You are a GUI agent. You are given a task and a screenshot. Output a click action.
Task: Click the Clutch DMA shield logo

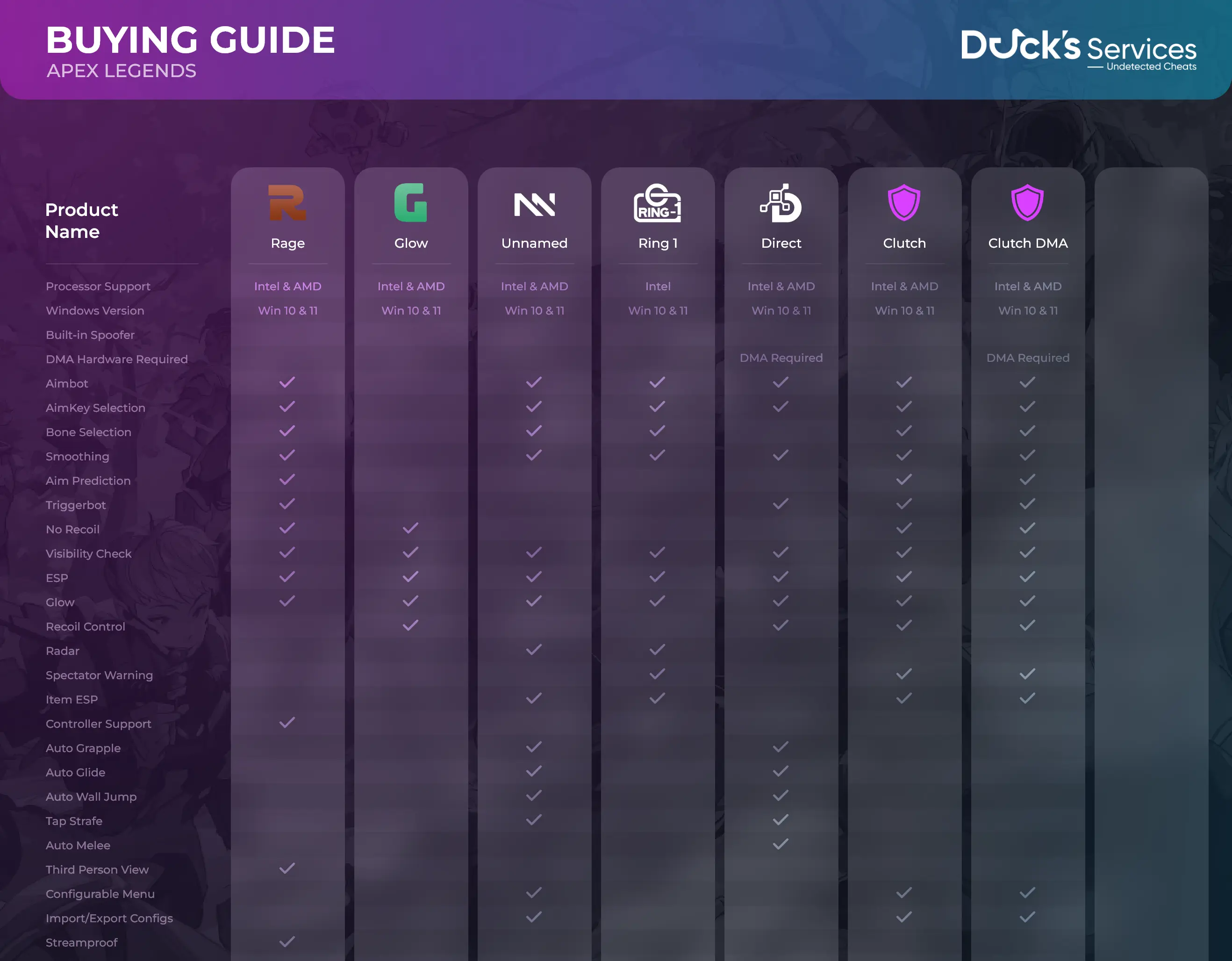point(1027,202)
